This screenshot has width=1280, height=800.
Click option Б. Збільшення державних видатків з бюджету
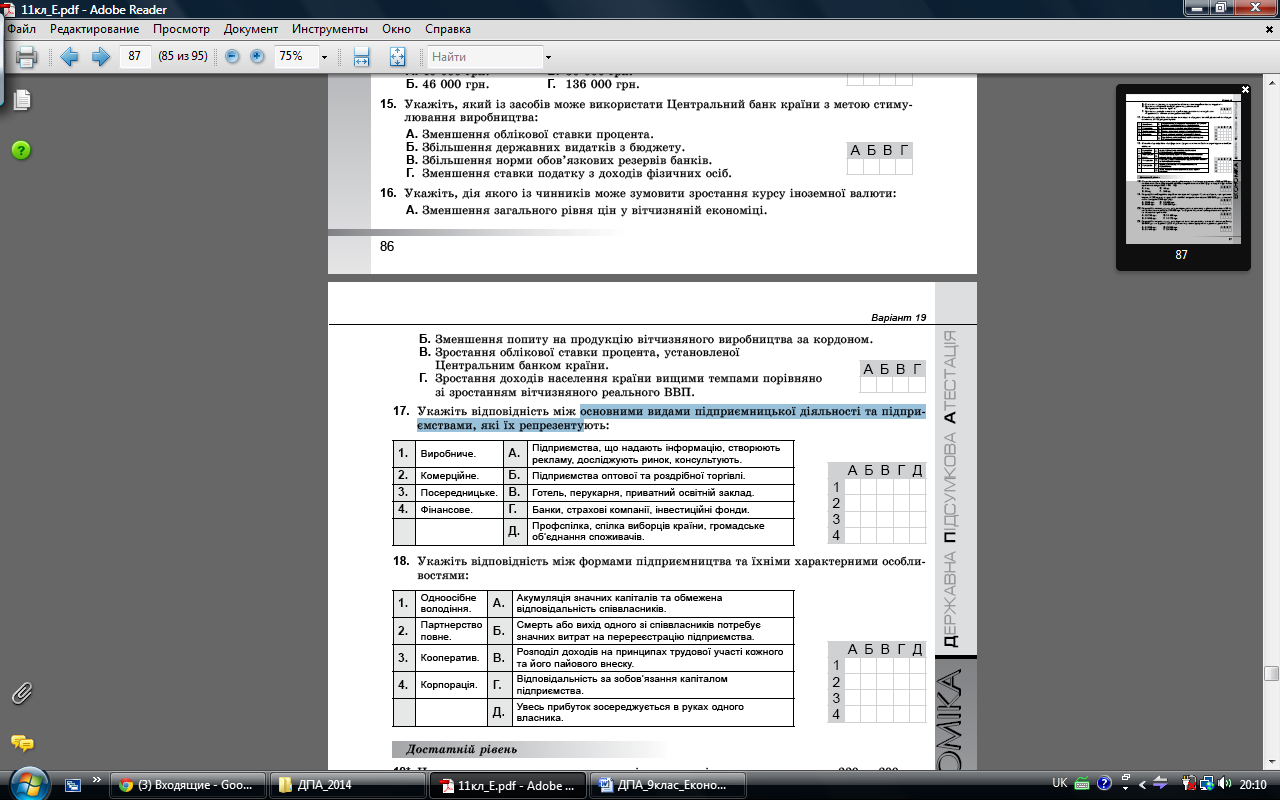tap(544, 147)
